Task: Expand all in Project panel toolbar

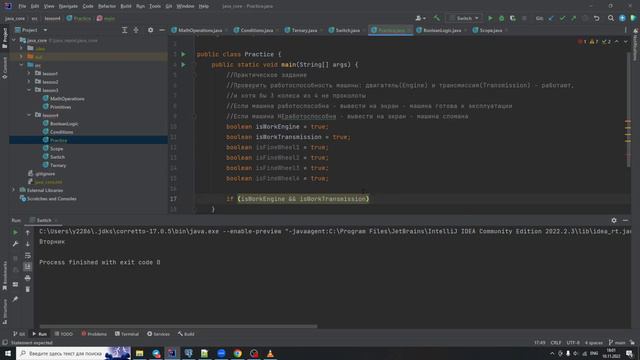Action: tap(124, 30)
